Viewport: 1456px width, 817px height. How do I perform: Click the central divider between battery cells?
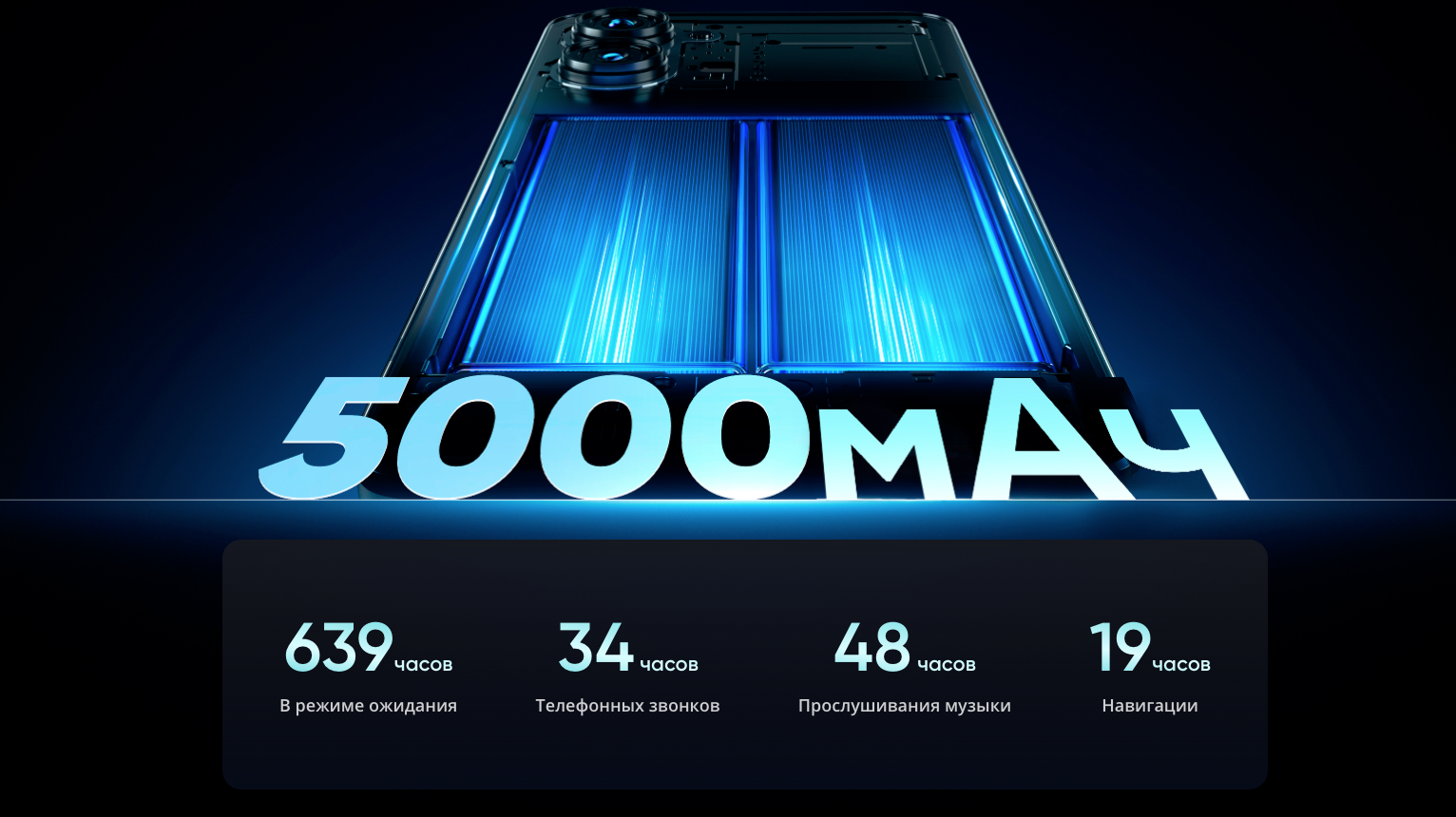(752, 242)
